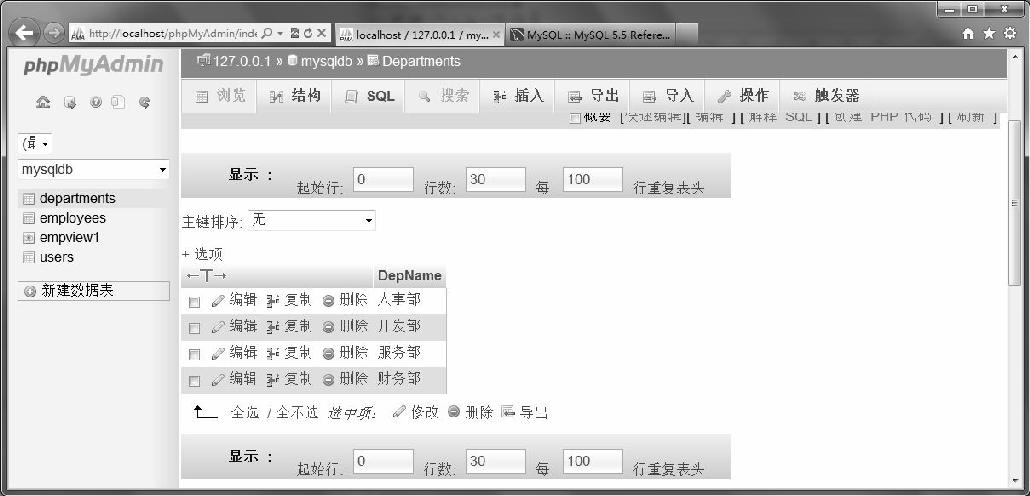This screenshot has height=496, width=1030.
Task: Click the reload navigation icon in sidebar
Action: click(x=145, y=102)
